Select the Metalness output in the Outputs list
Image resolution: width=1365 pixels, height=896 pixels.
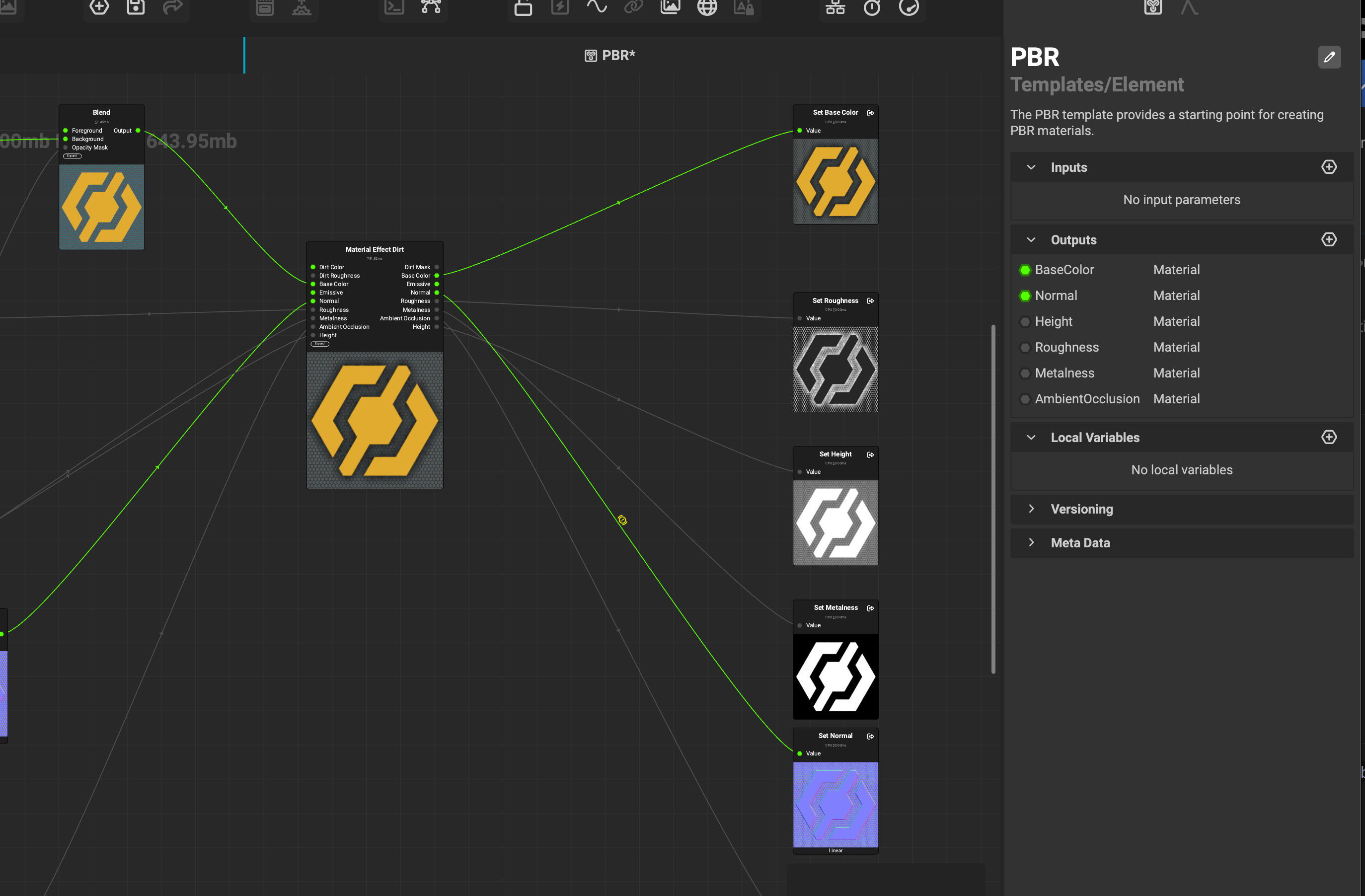coord(1182,373)
